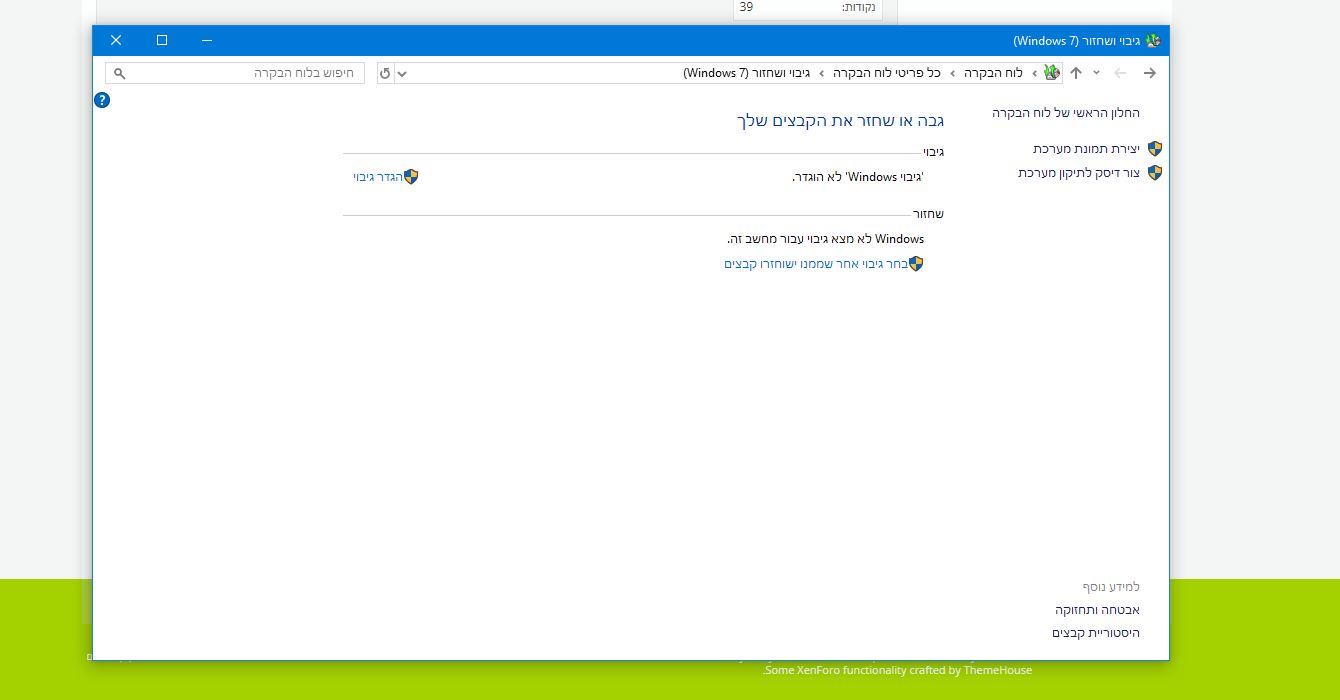
Task: Open 'אבטחה ותחזוקה' link
Action: [1097, 610]
